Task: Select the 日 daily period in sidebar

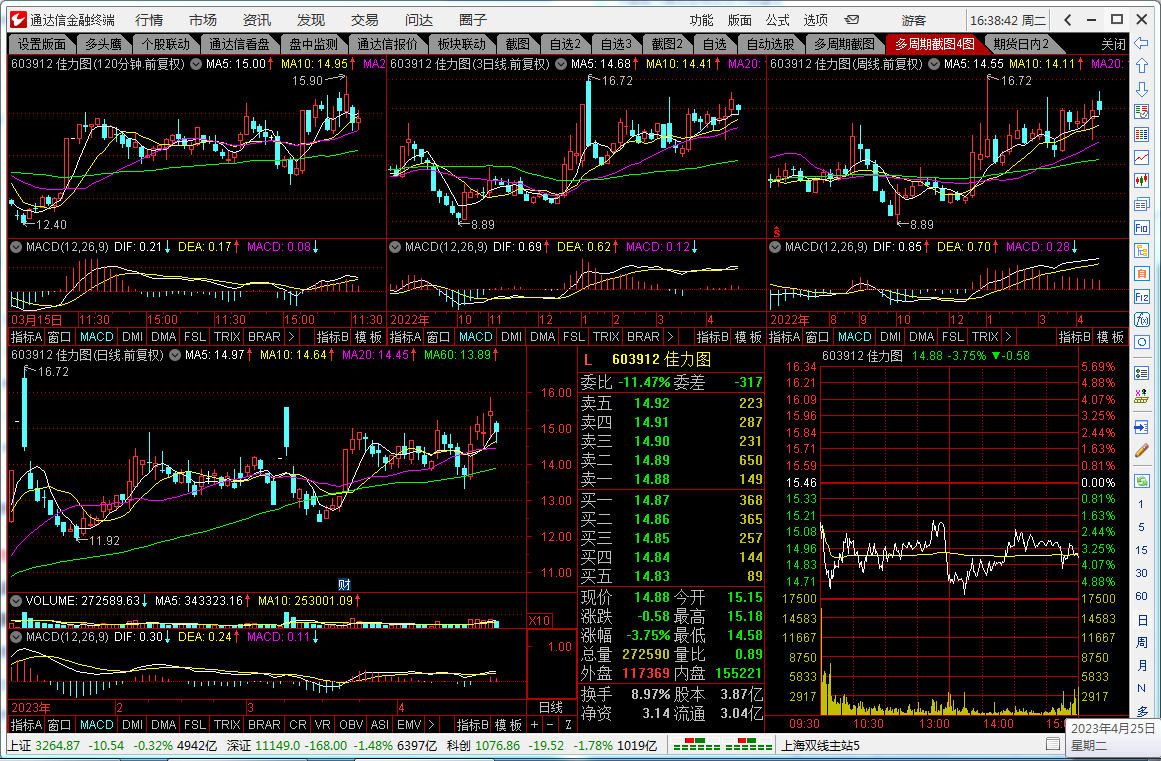Action: click(x=1141, y=620)
